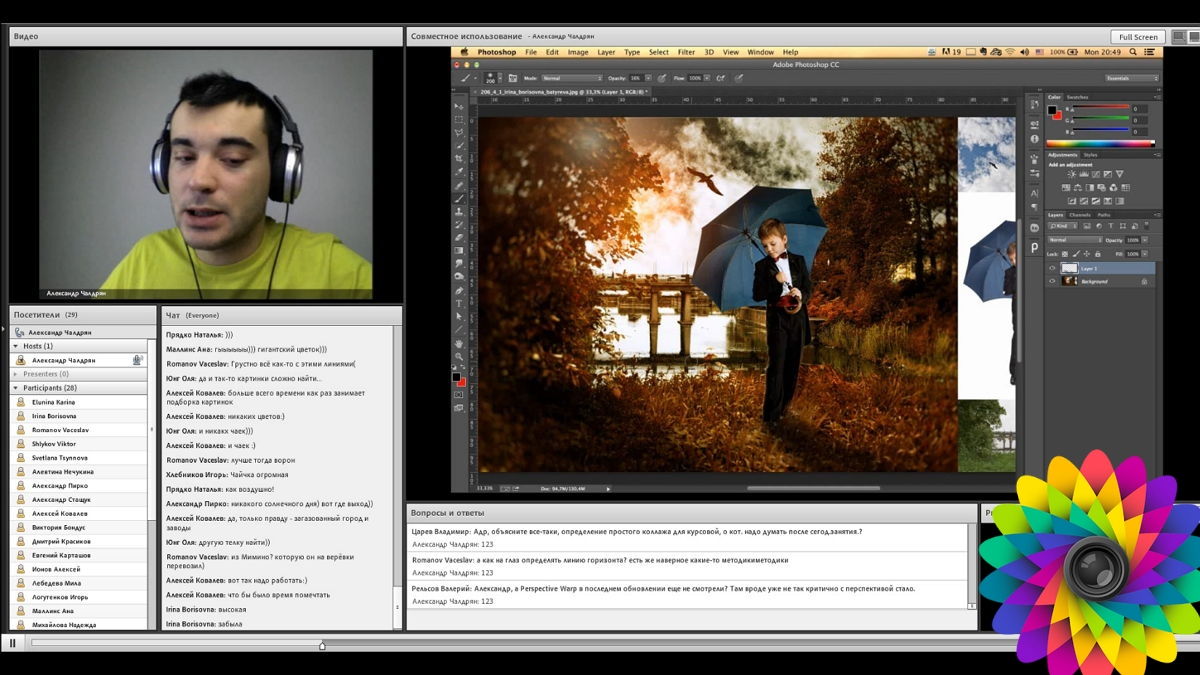Open the Filter menu
This screenshot has width=1200, height=675.
coord(686,52)
